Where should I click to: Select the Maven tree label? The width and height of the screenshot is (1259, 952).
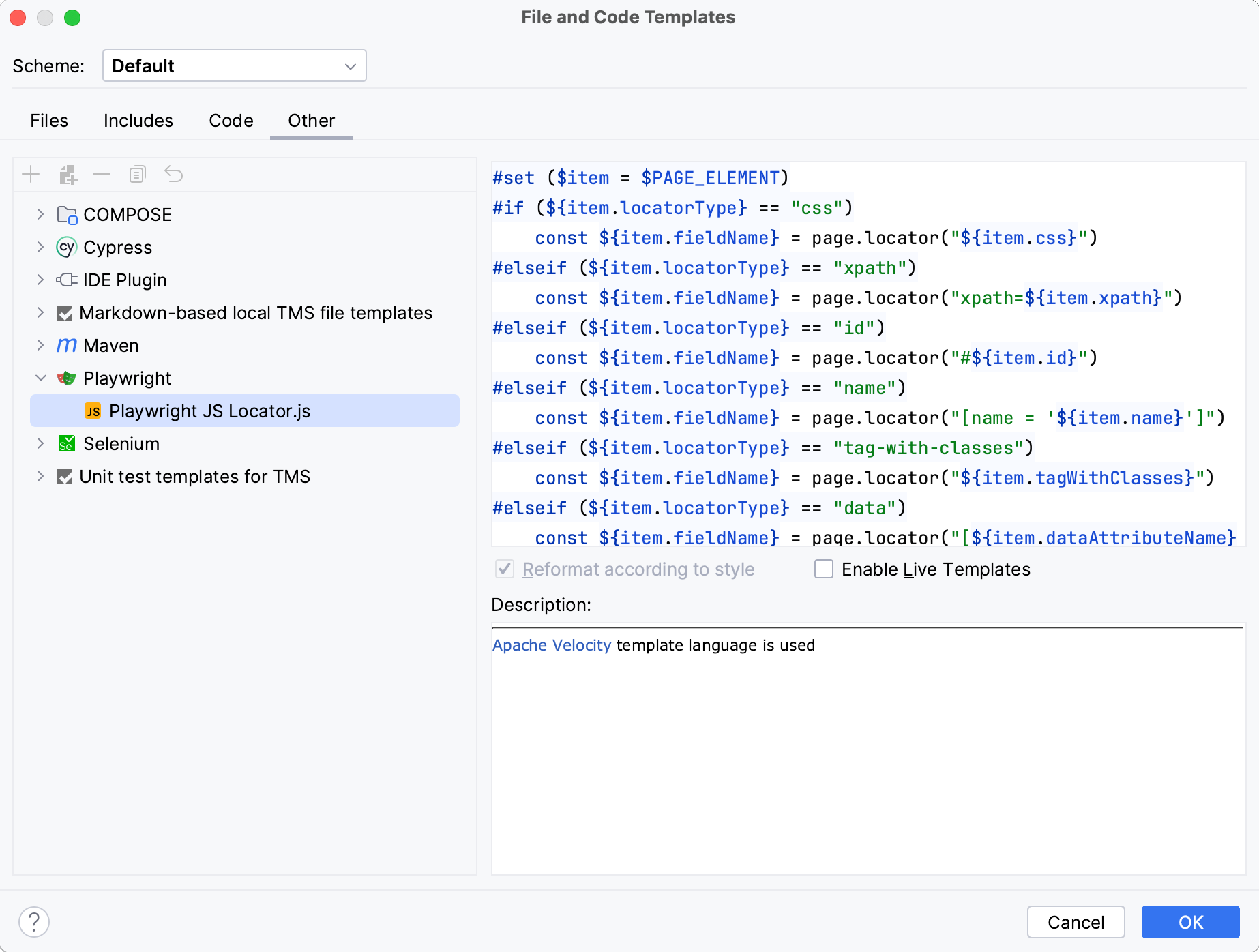(x=111, y=346)
